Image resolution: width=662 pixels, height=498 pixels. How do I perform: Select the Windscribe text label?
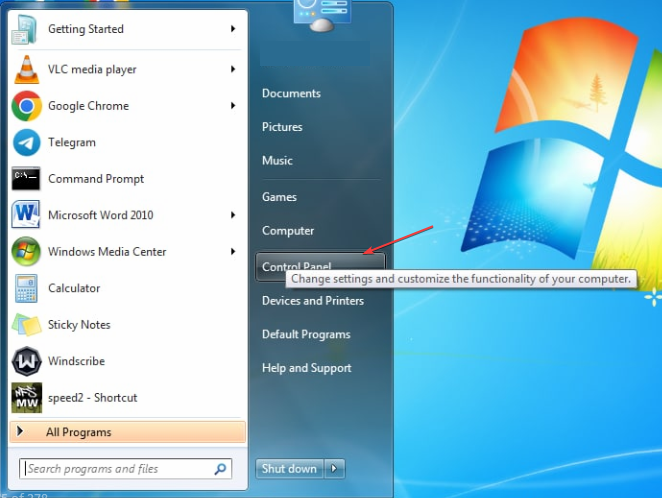(76, 361)
